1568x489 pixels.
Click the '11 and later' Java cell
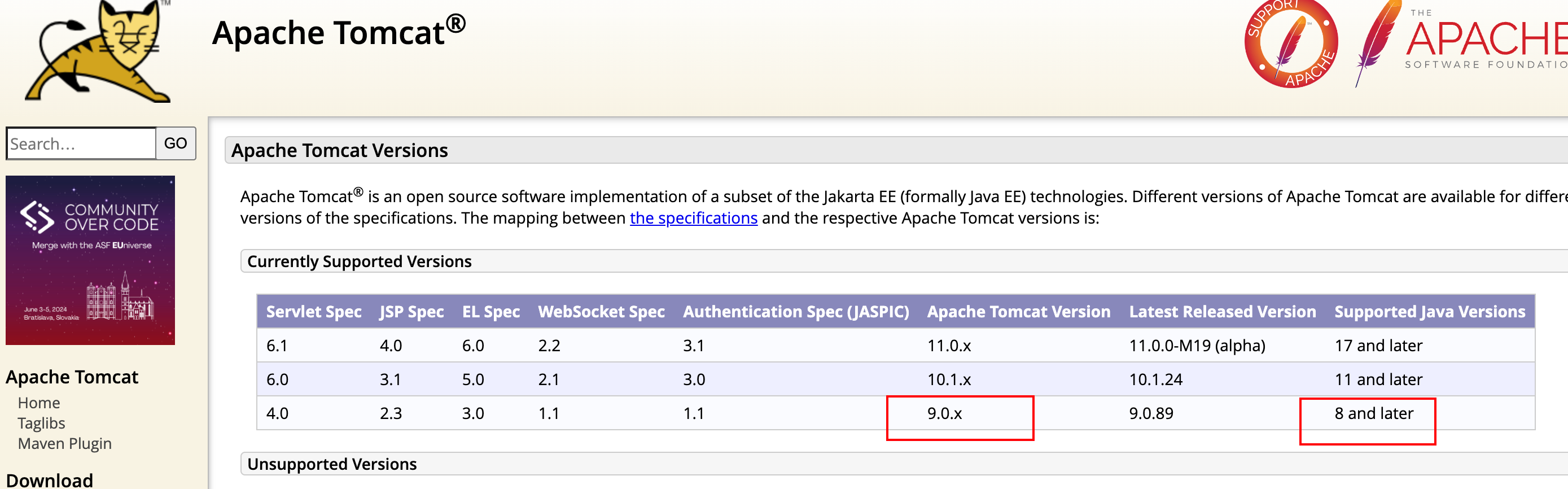coord(1378,380)
